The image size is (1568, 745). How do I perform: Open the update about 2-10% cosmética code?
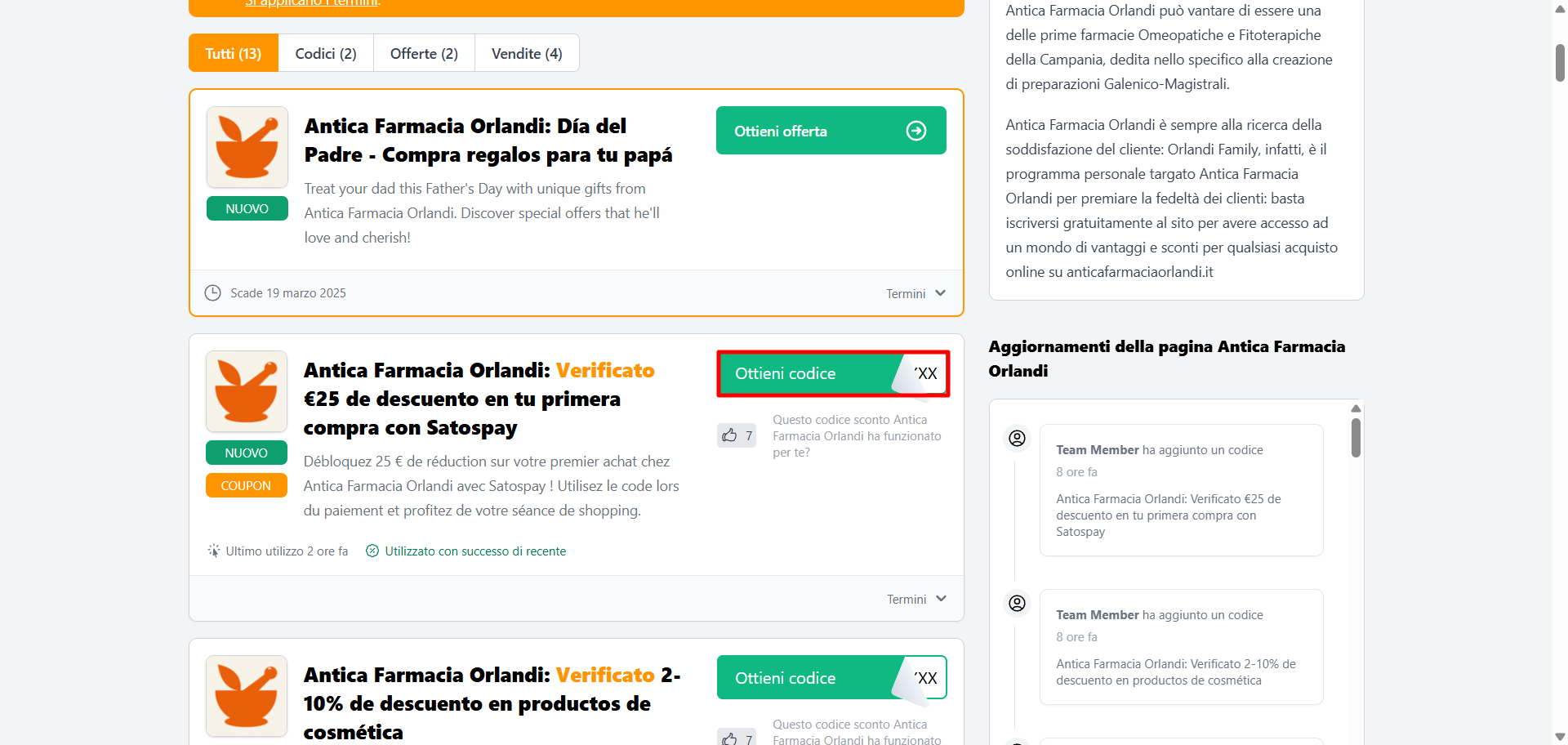1181,647
